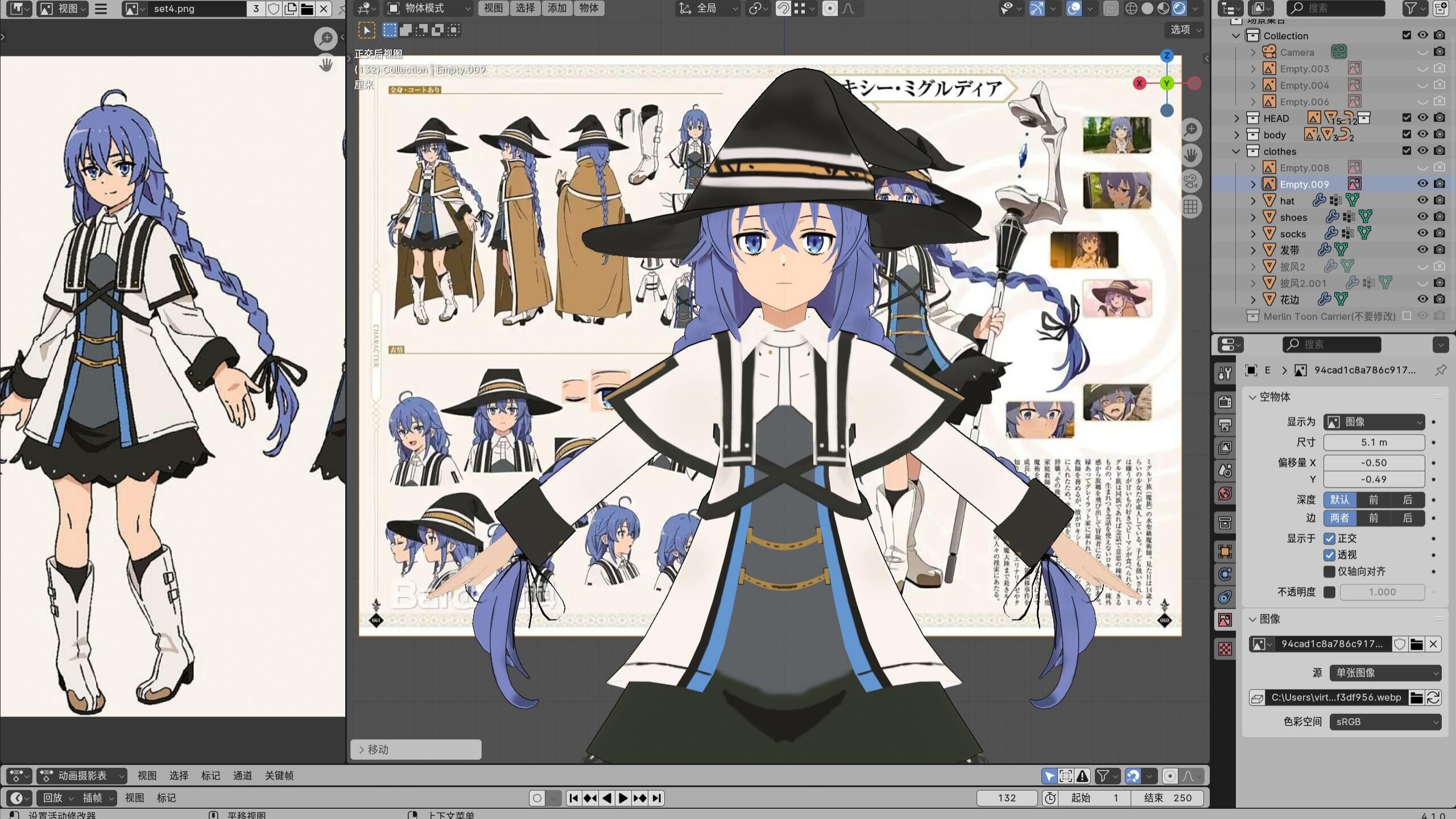The width and height of the screenshot is (1456, 819).
Task: Click the viewport zoom magnifier gizmo
Action: (x=1190, y=130)
